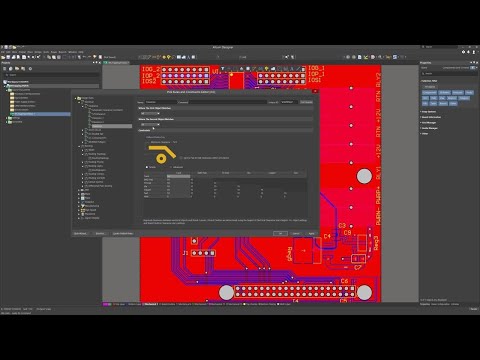480x360 pixels.
Task: Toggle the Polygons selection filter in Properties
Action: point(464,98)
